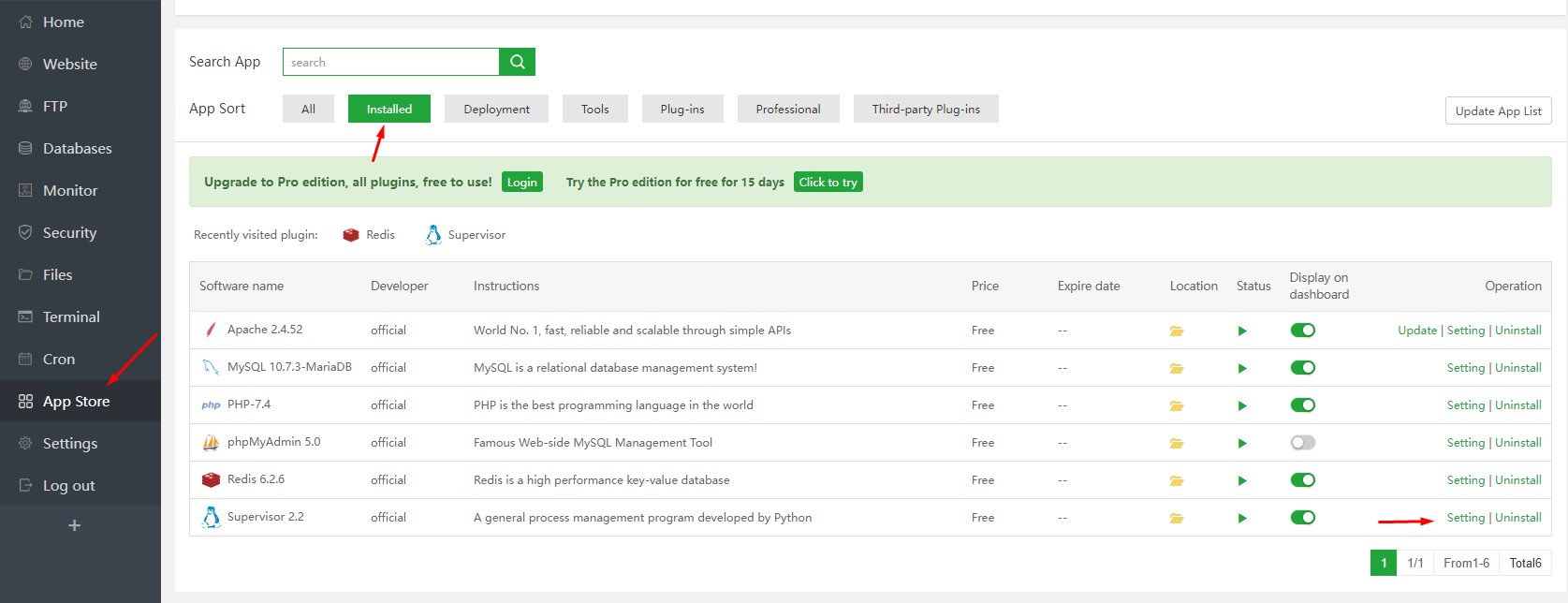Select the Third-party Plug-ins tab
This screenshot has width=1568, height=603.
pyautogui.click(x=926, y=109)
